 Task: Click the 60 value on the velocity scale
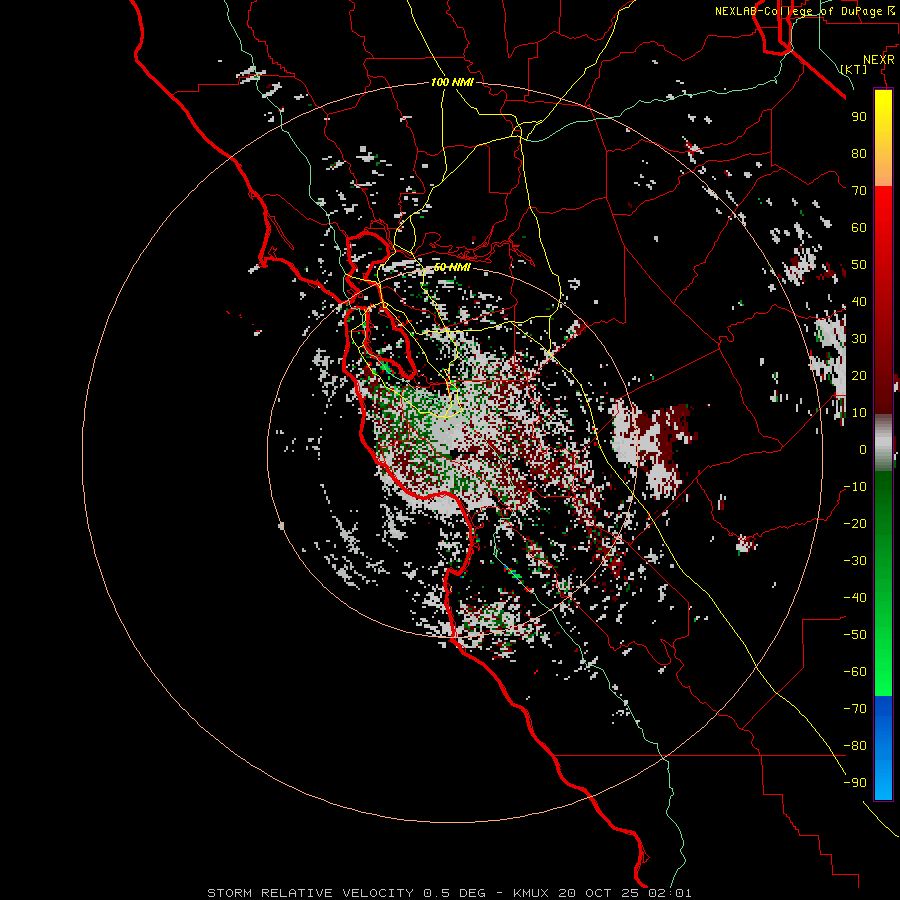(x=859, y=227)
